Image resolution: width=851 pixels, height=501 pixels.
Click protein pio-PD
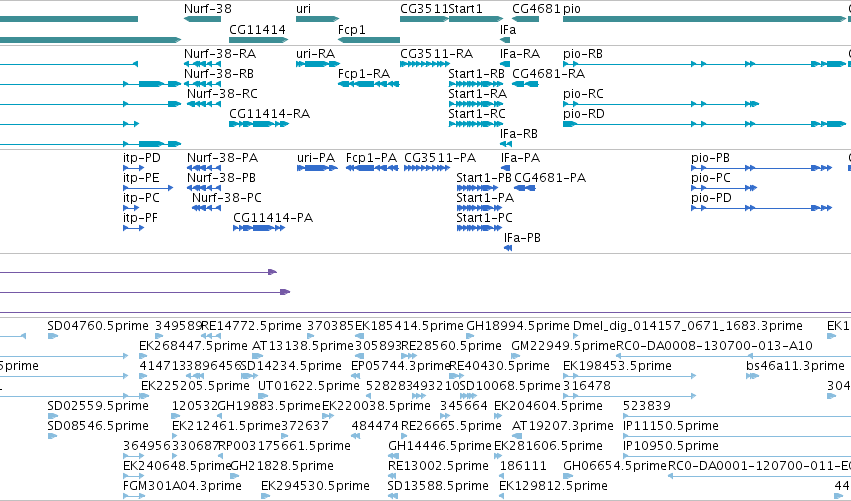click(712, 198)
